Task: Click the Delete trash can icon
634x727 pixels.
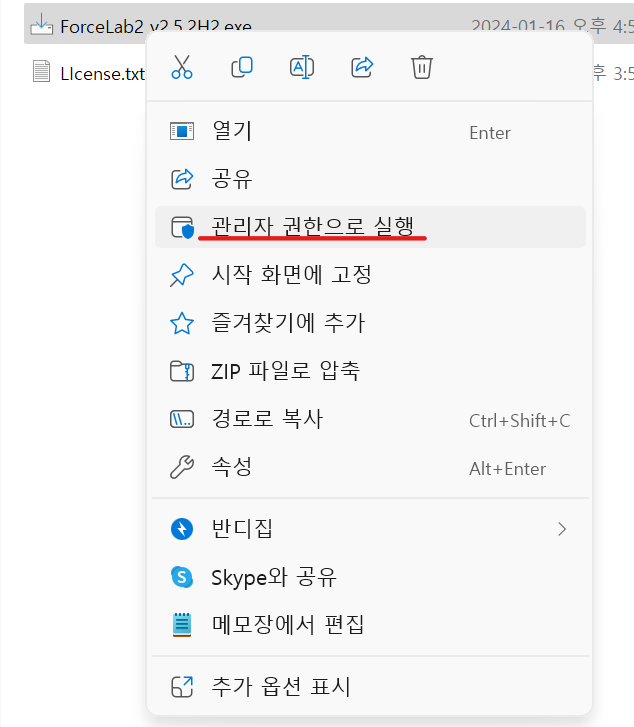Action: 422,67
